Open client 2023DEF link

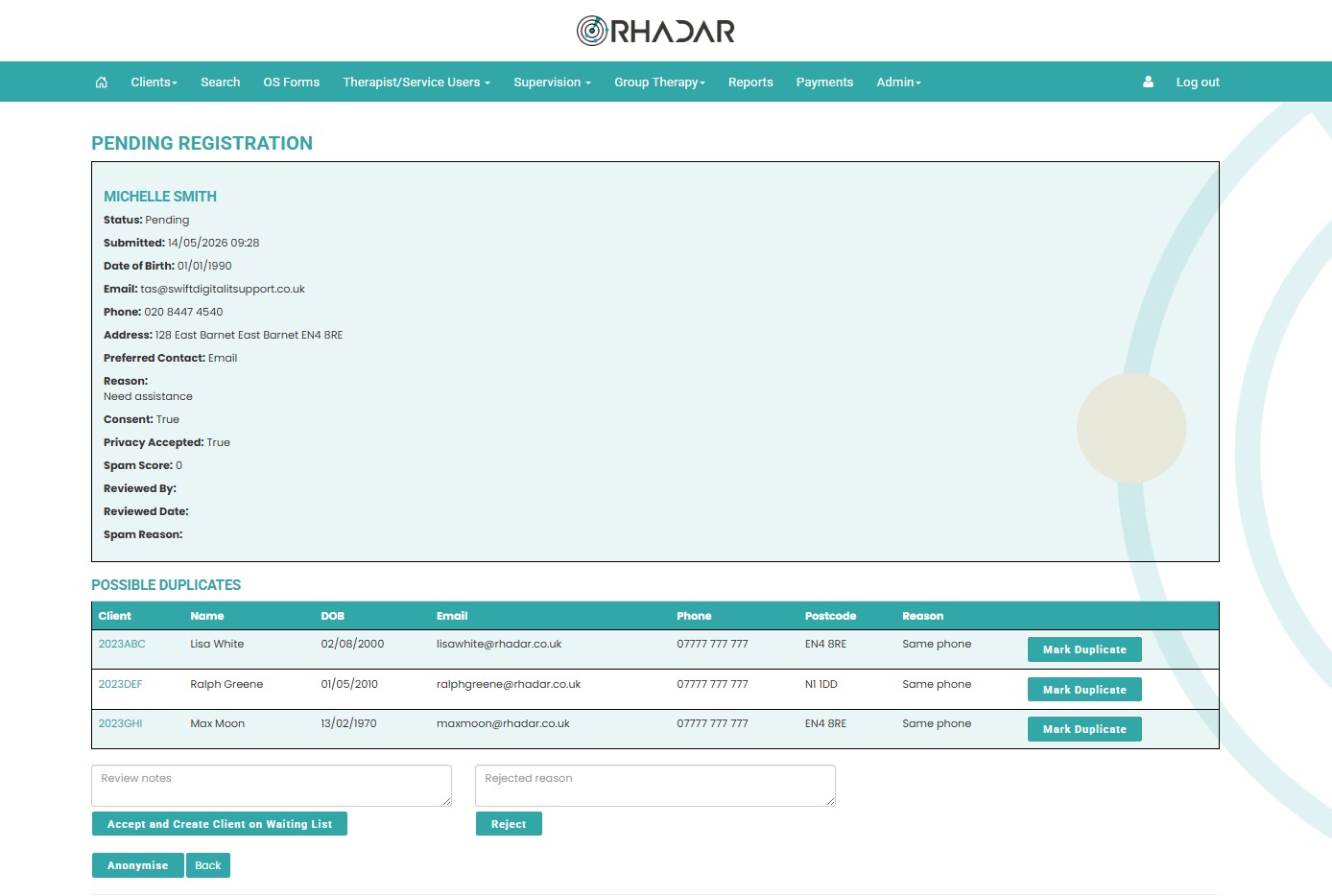(120, 684)
